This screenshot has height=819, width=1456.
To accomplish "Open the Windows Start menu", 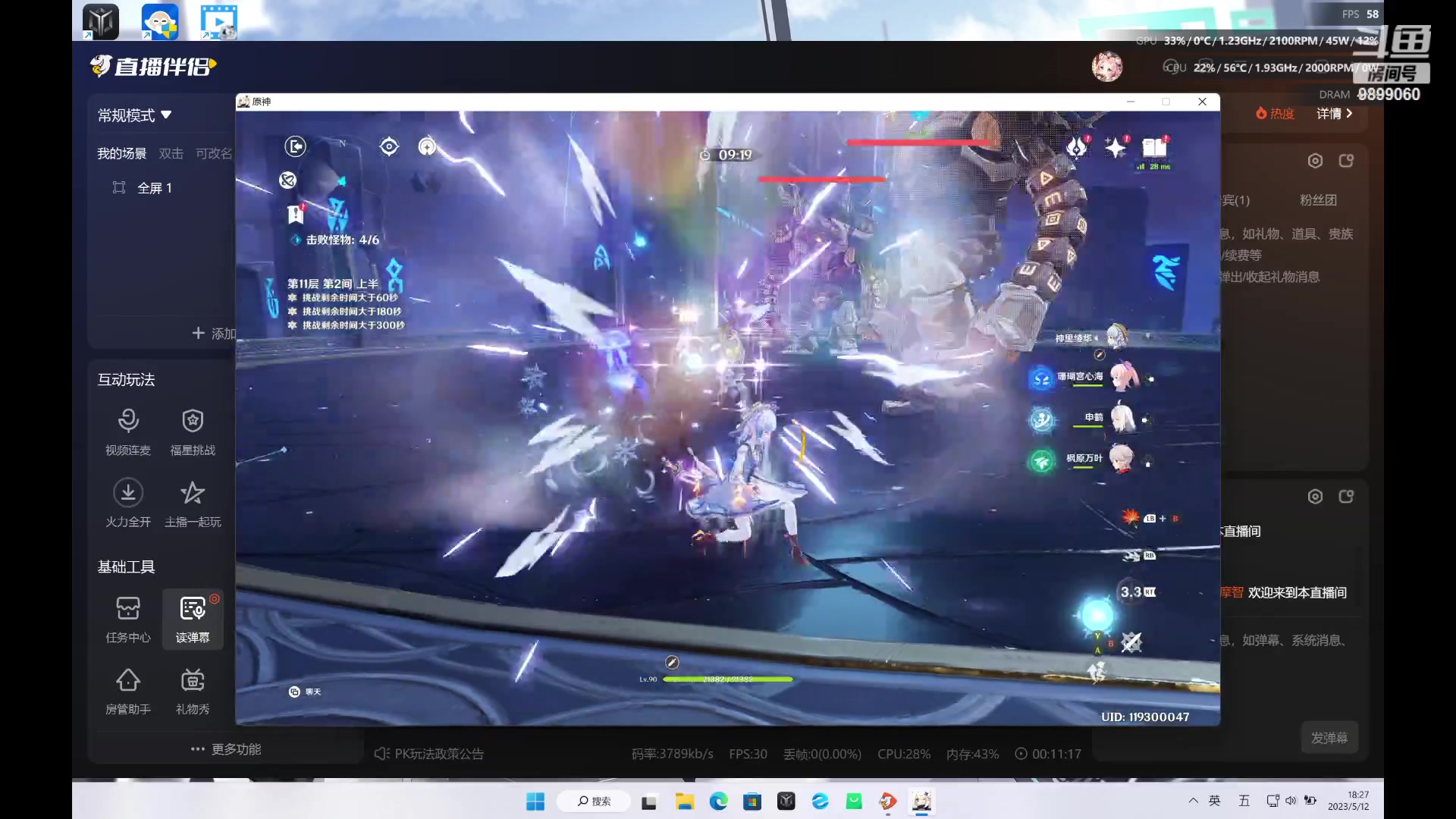I will (535, 802).
